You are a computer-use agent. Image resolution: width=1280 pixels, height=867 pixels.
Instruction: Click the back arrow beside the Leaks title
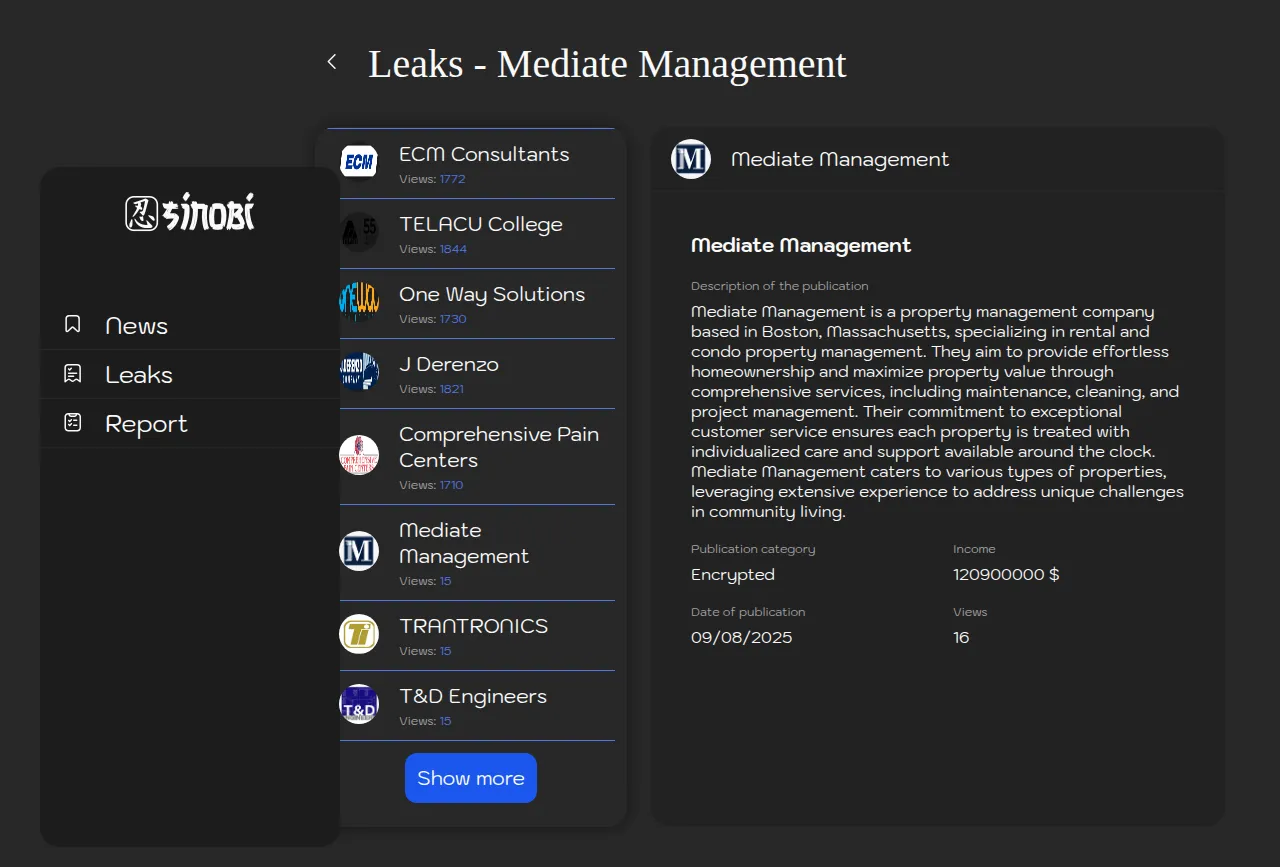tap(332, 62)
